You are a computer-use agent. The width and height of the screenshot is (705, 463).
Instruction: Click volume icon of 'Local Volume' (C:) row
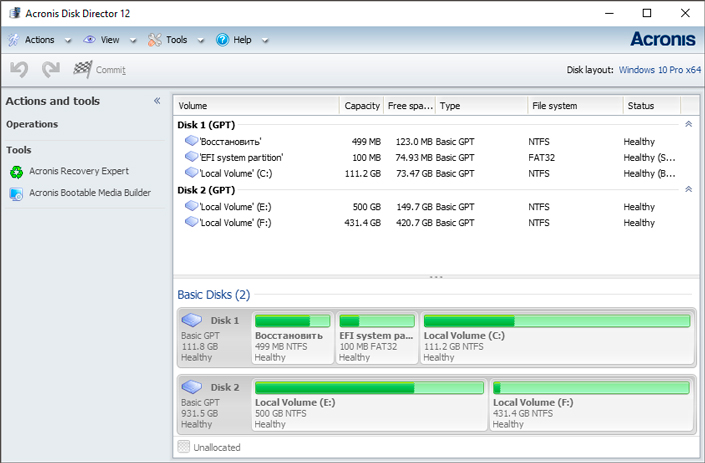coord(192,172)
